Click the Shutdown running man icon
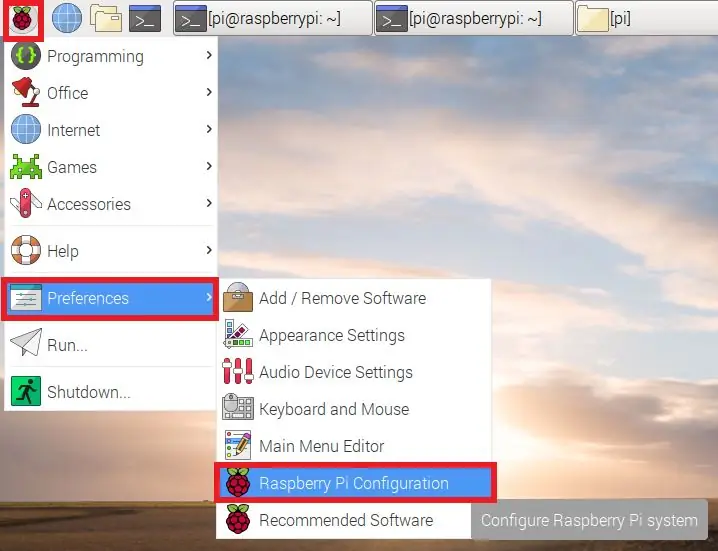 pos(26,391)
